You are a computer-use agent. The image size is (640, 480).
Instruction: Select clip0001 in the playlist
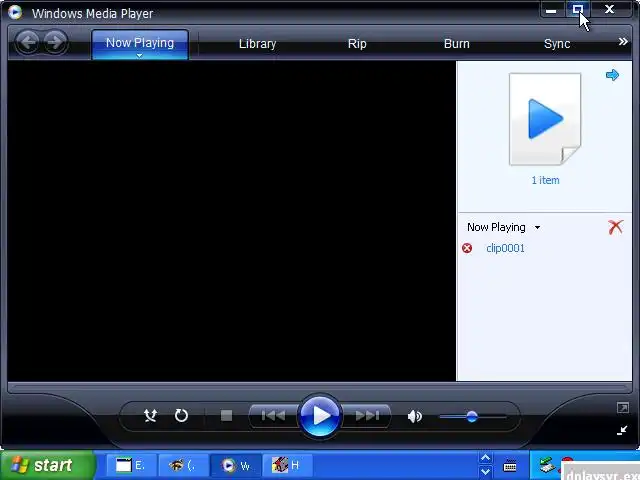pyautogui.click(x=505, y=248)
